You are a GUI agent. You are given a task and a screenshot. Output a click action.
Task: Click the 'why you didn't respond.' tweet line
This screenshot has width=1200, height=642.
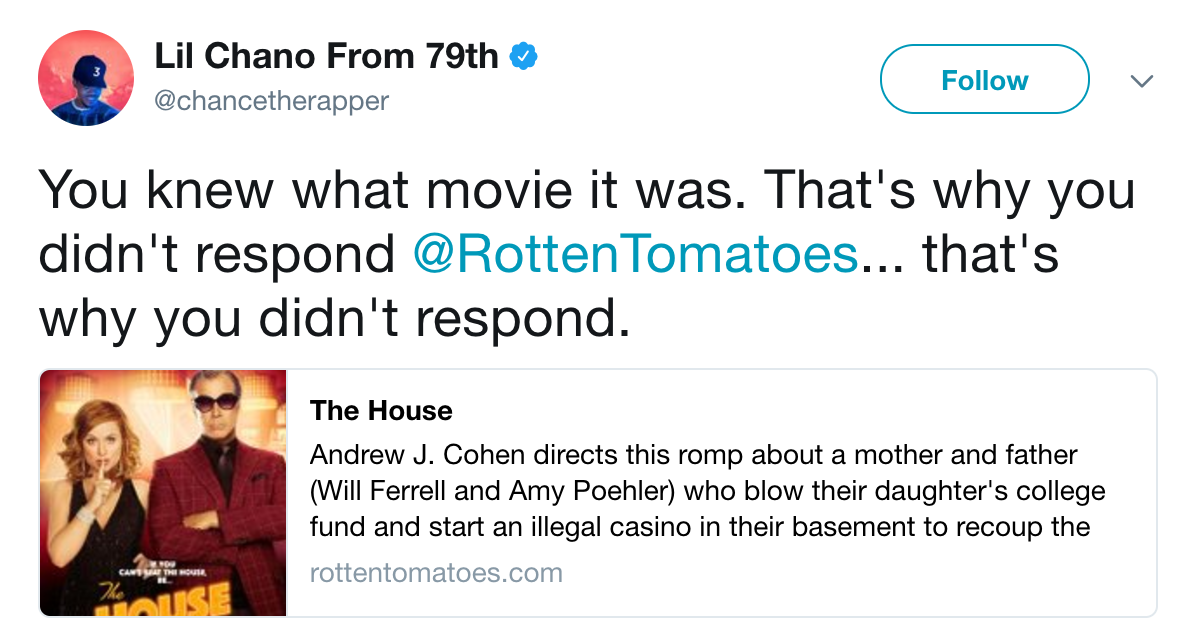point(335,320)
